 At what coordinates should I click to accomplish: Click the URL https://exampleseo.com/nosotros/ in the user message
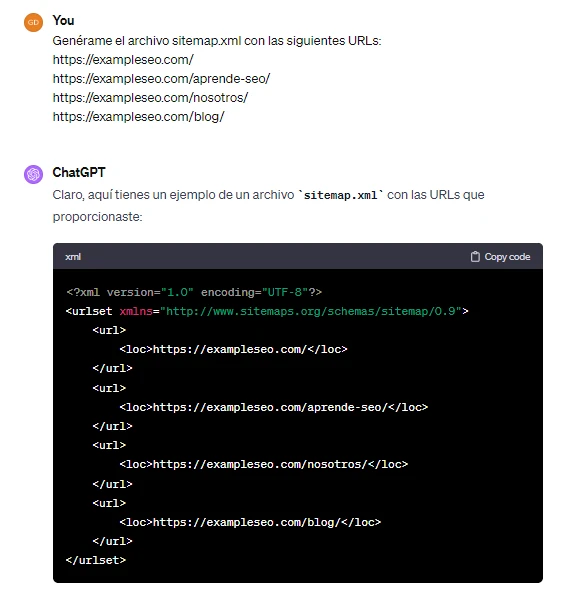point(150,97)
